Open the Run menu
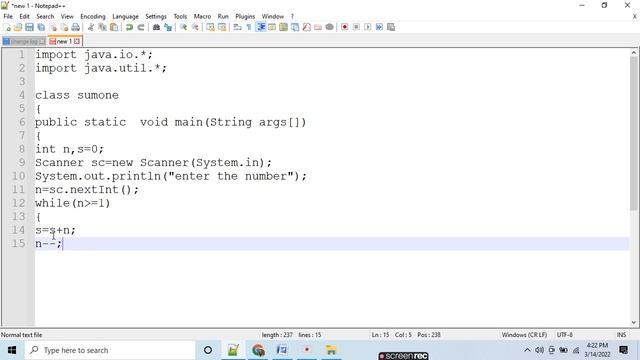 pyautogui.click(x=223, y=16)
